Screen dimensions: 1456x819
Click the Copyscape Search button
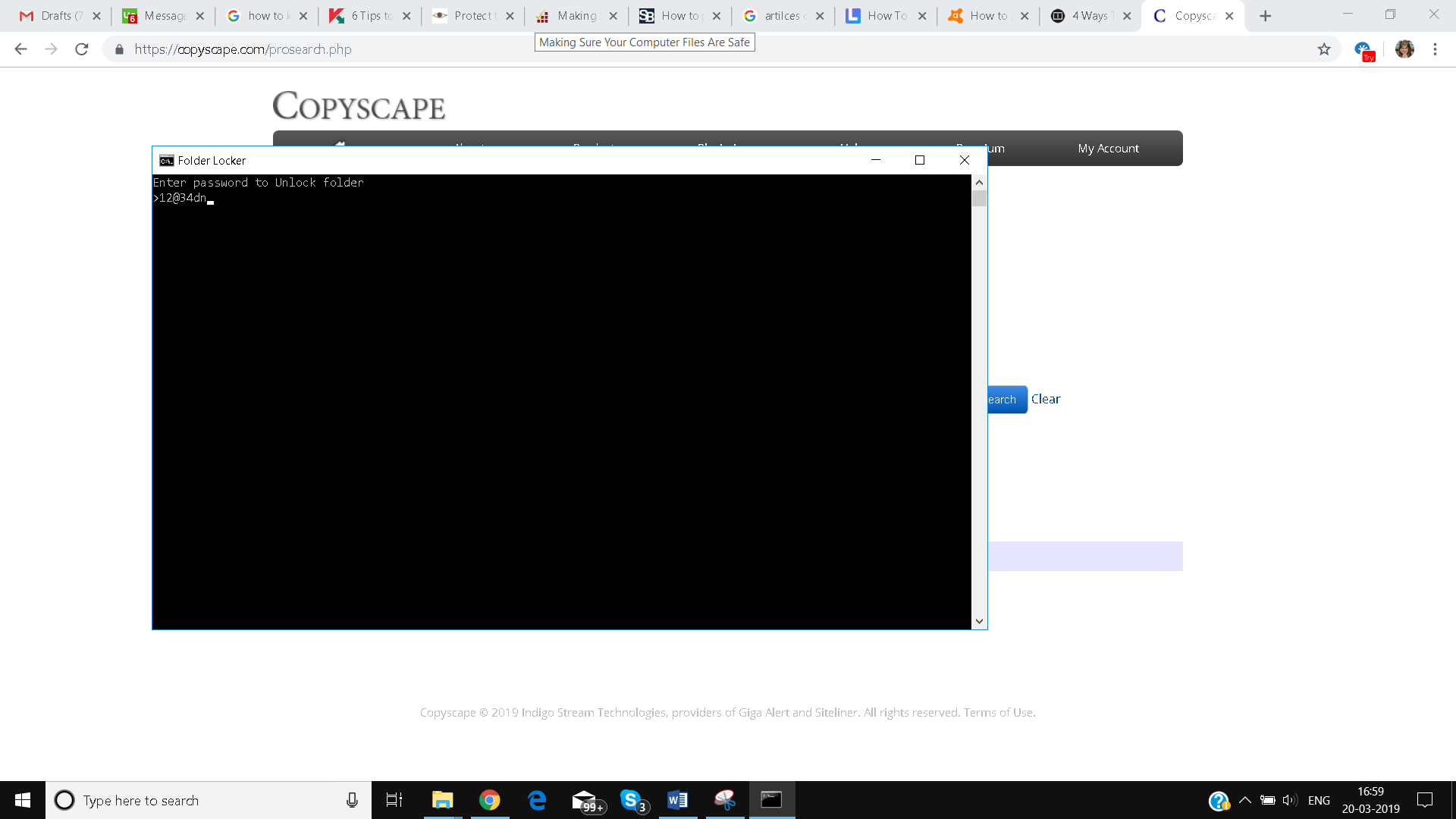[x=1007, y=400]
